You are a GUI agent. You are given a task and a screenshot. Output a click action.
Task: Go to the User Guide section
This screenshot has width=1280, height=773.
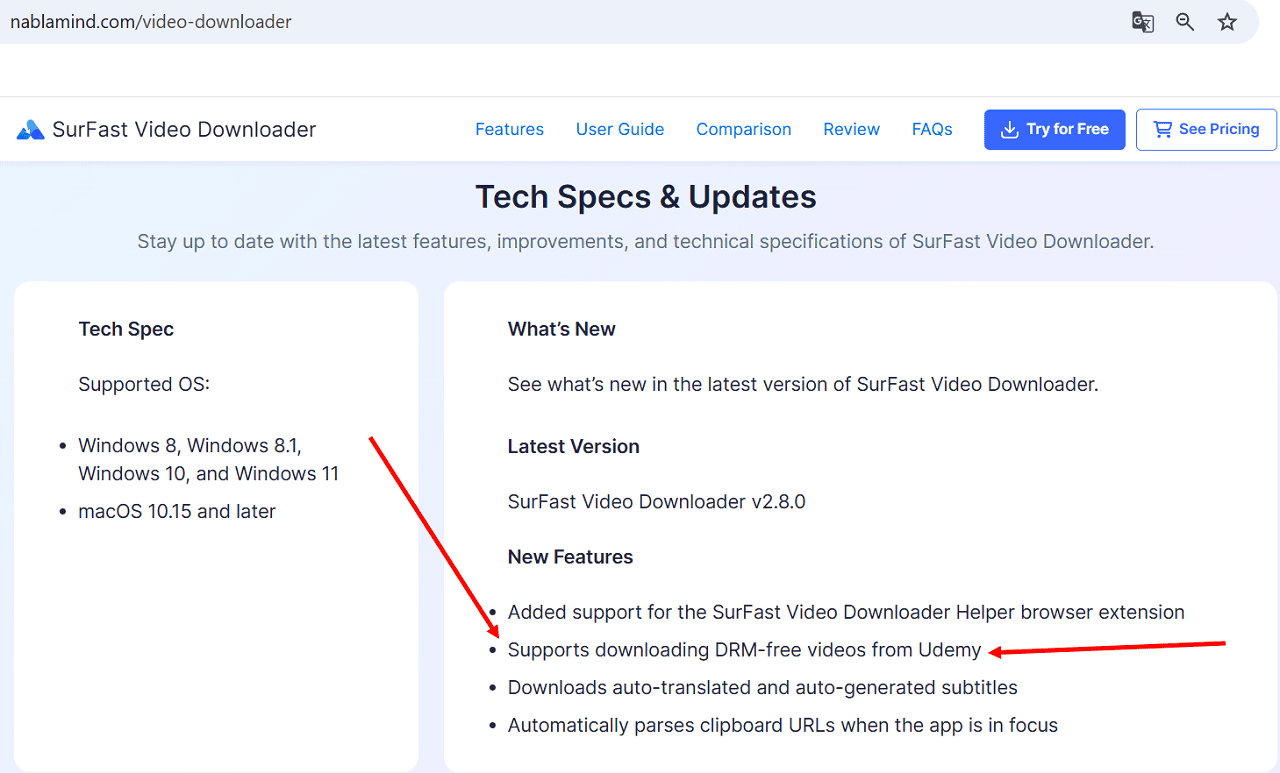pos(620,129)
